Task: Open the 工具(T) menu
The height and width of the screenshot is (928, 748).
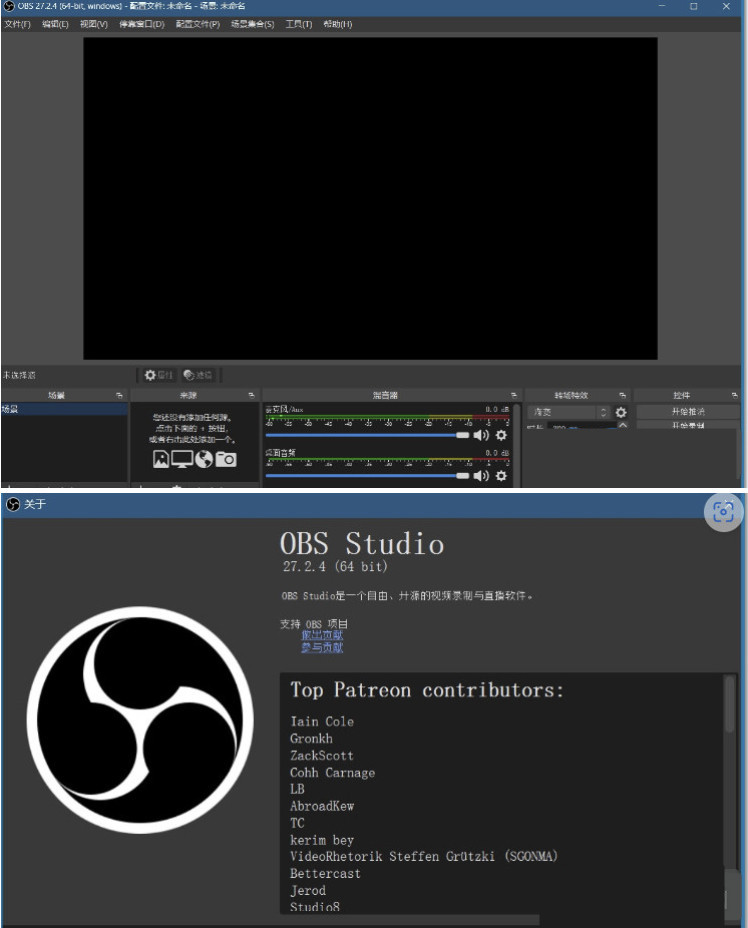Action: click(x=298, y=24)
